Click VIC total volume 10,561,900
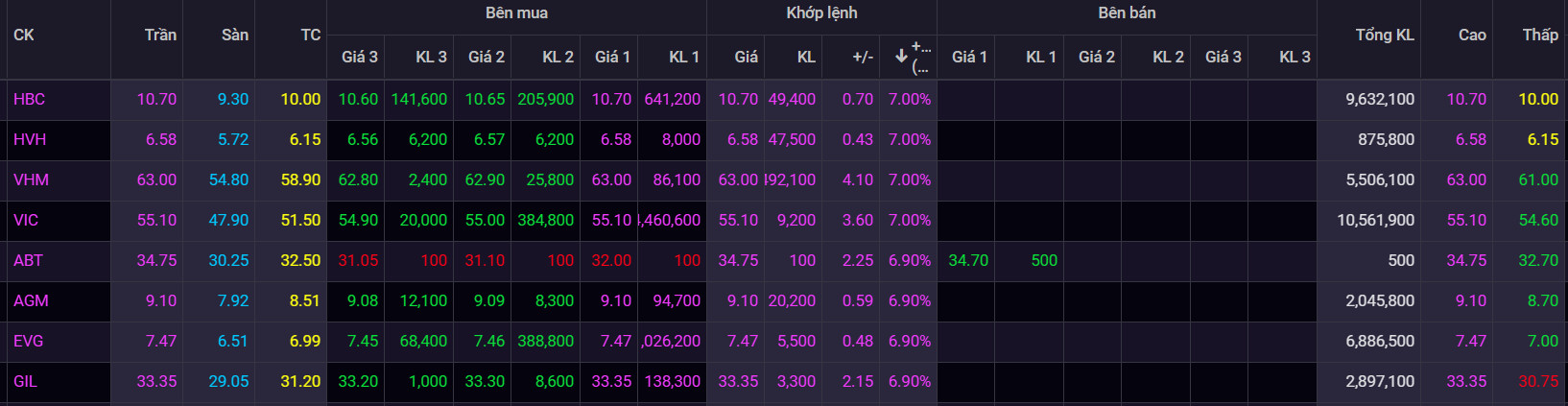The width and height of the screenshot is (1568, 406). pyautogui.click(x=1376, y=220)
